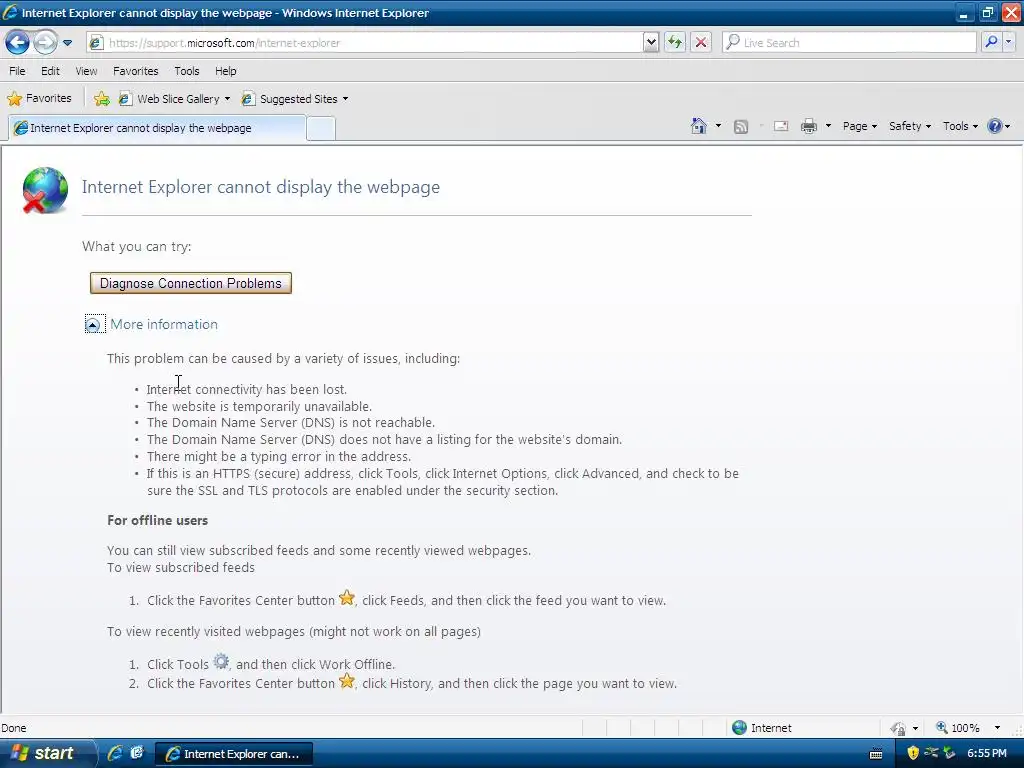Screen dimensions: 1024x768
Task: Click the Favorites Center star in History step
Action: click(x=347, y=682)
